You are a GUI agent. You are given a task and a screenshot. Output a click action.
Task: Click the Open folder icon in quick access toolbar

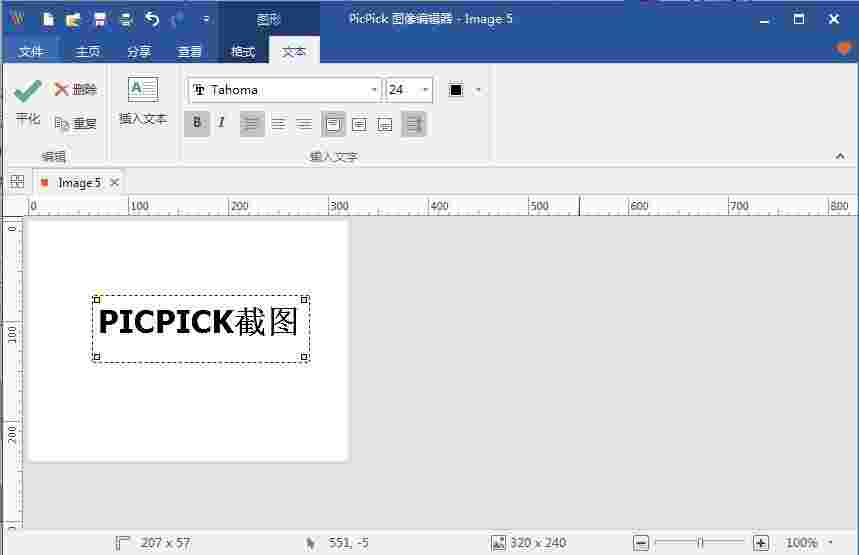[73, 20]
